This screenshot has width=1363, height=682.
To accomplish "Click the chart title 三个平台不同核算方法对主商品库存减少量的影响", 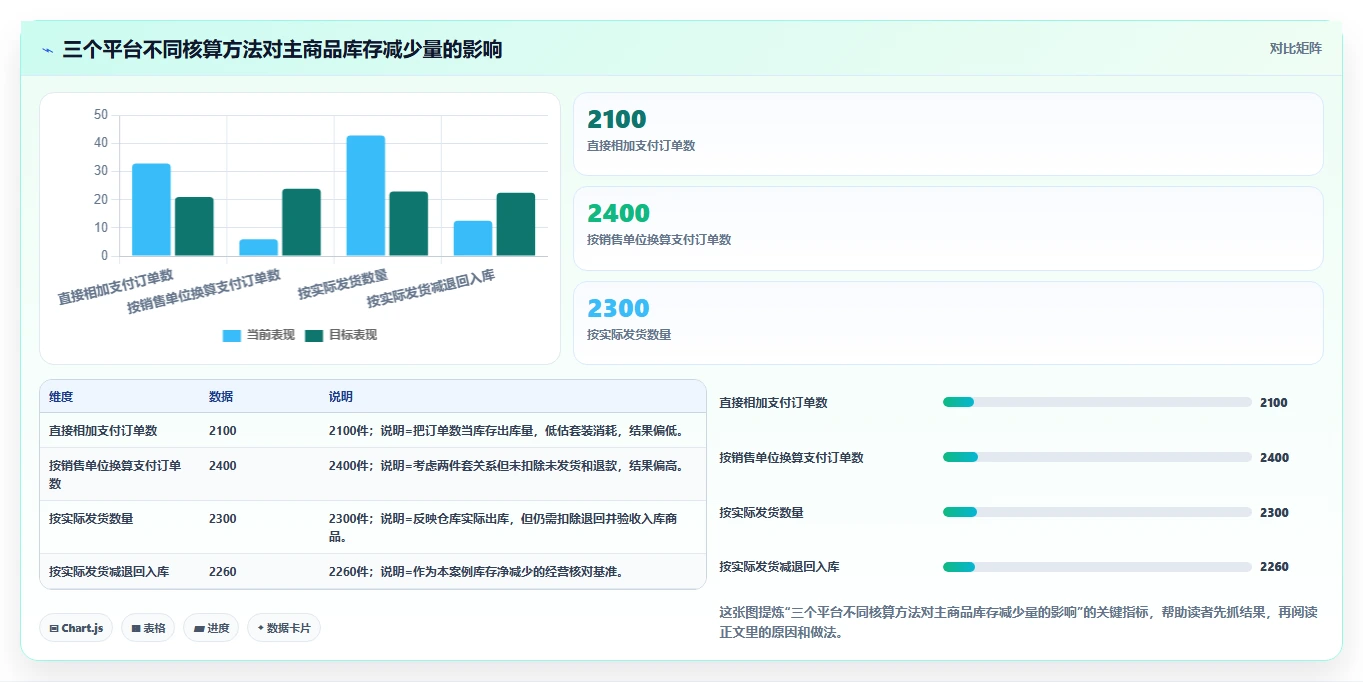I will coord(282,49).
